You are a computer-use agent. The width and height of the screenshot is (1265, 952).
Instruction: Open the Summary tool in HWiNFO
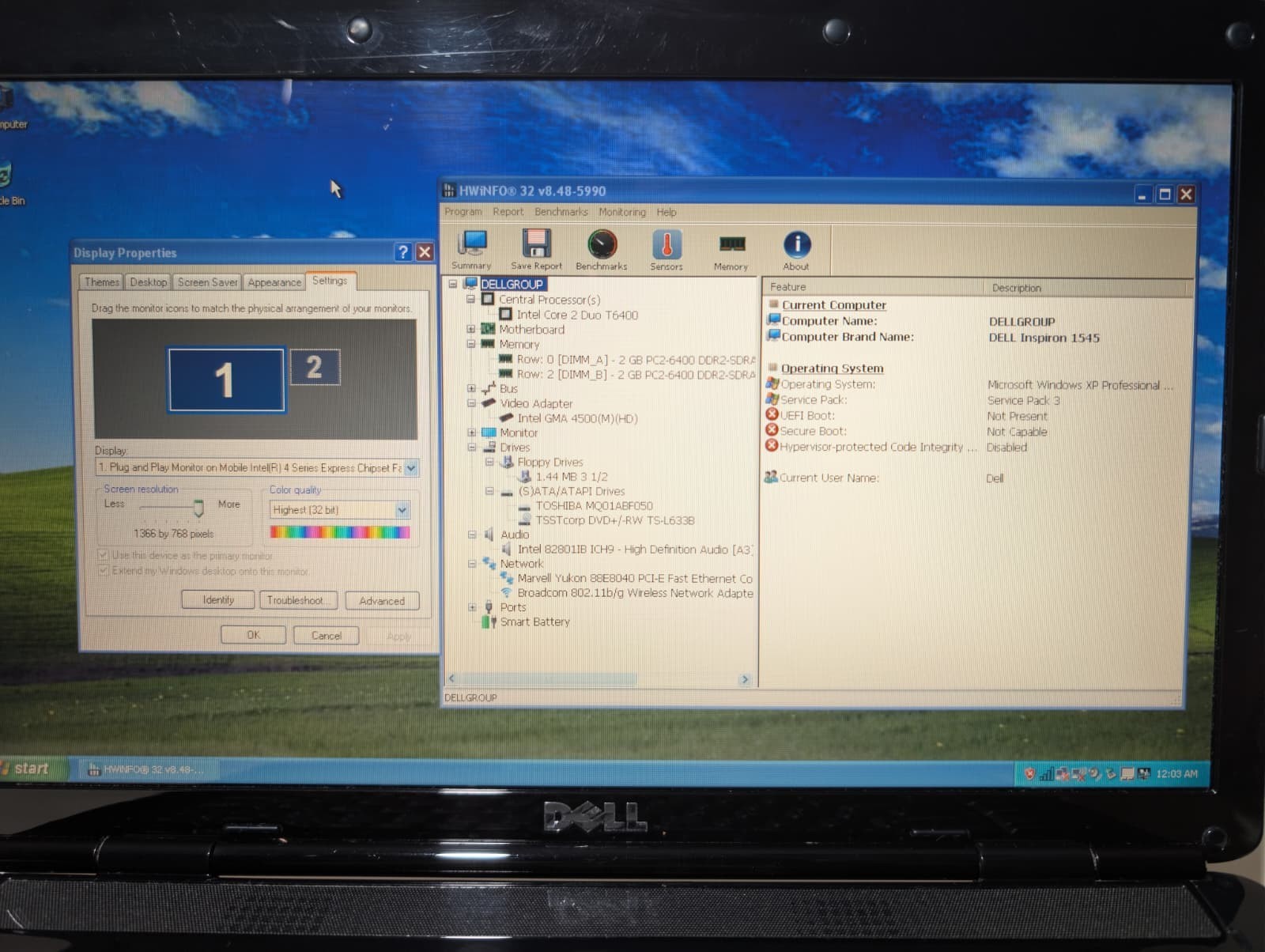pos(472,249)
